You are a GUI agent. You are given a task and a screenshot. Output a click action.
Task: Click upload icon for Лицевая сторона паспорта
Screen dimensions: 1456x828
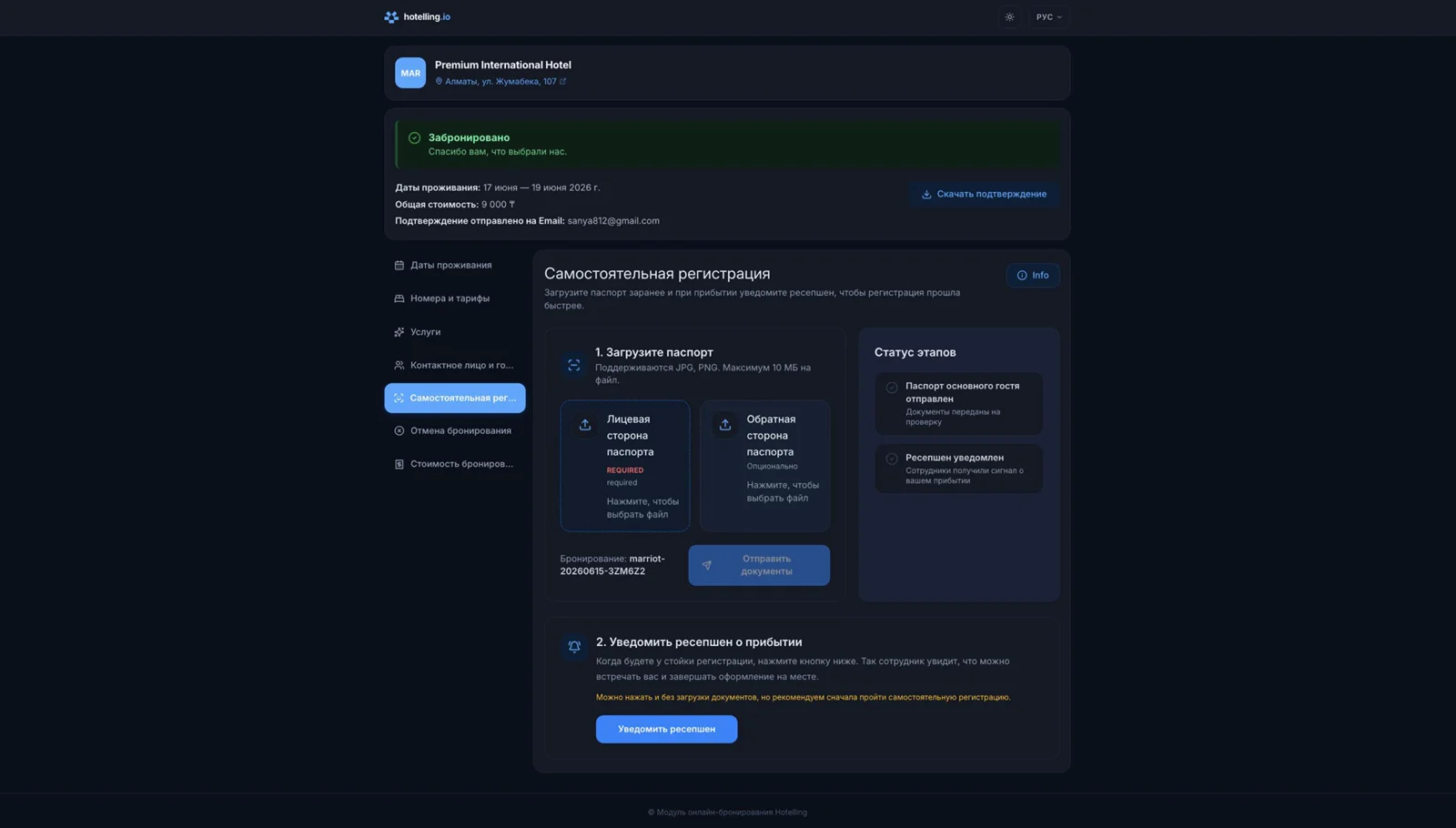(585, 425)
